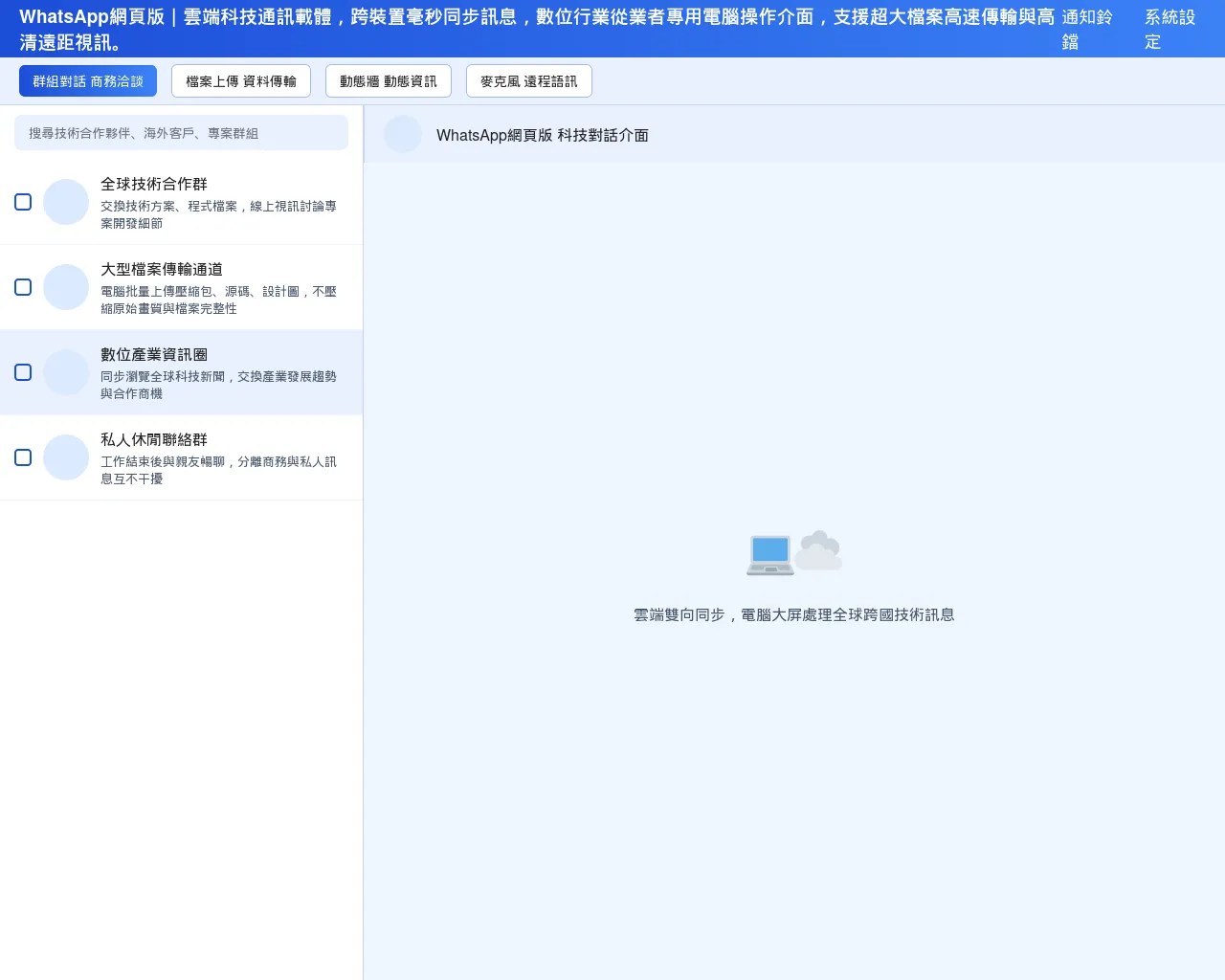Click the description starting 工作結束後與親友暢聊
1225x980 pixels.
click(219, 470)
